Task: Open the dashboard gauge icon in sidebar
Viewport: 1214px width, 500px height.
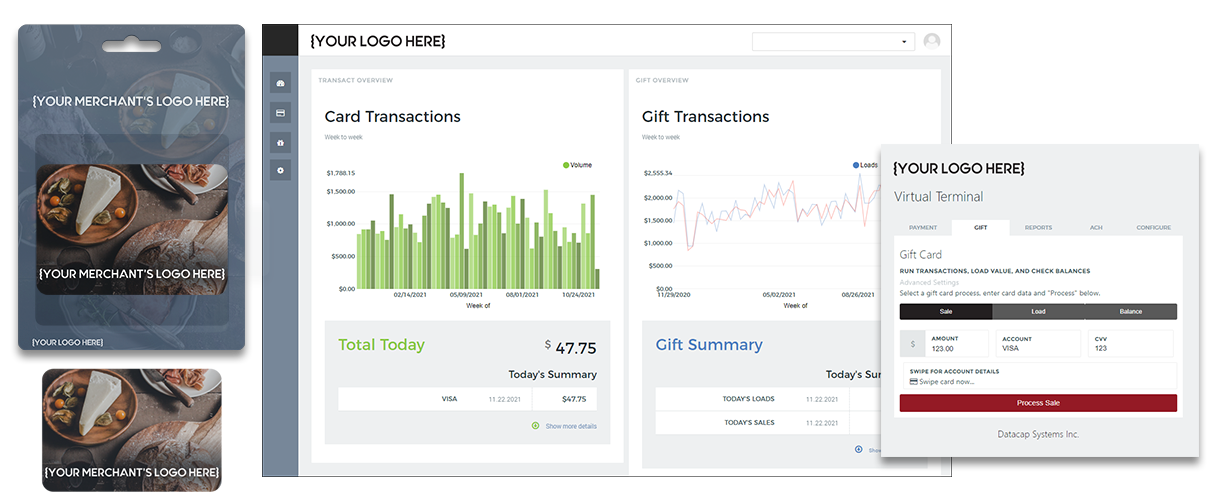Action: tap(281, 83)
